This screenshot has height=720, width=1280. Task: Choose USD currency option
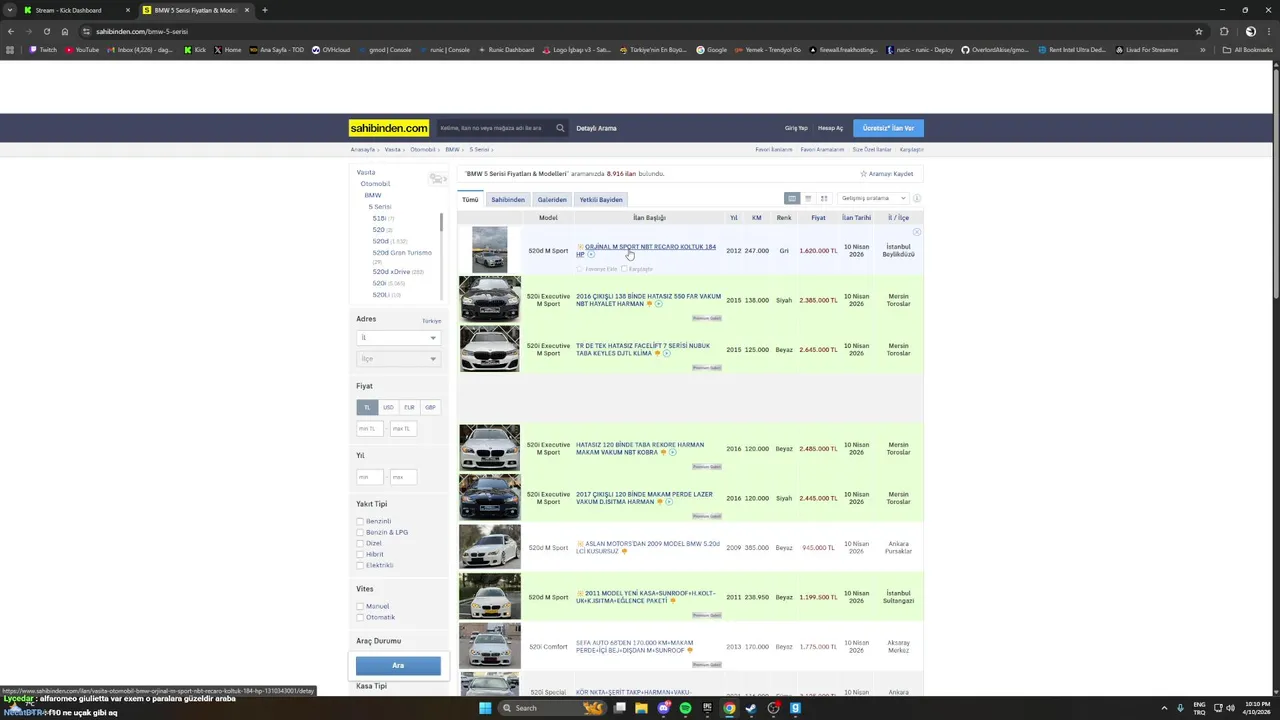(388, 407)
